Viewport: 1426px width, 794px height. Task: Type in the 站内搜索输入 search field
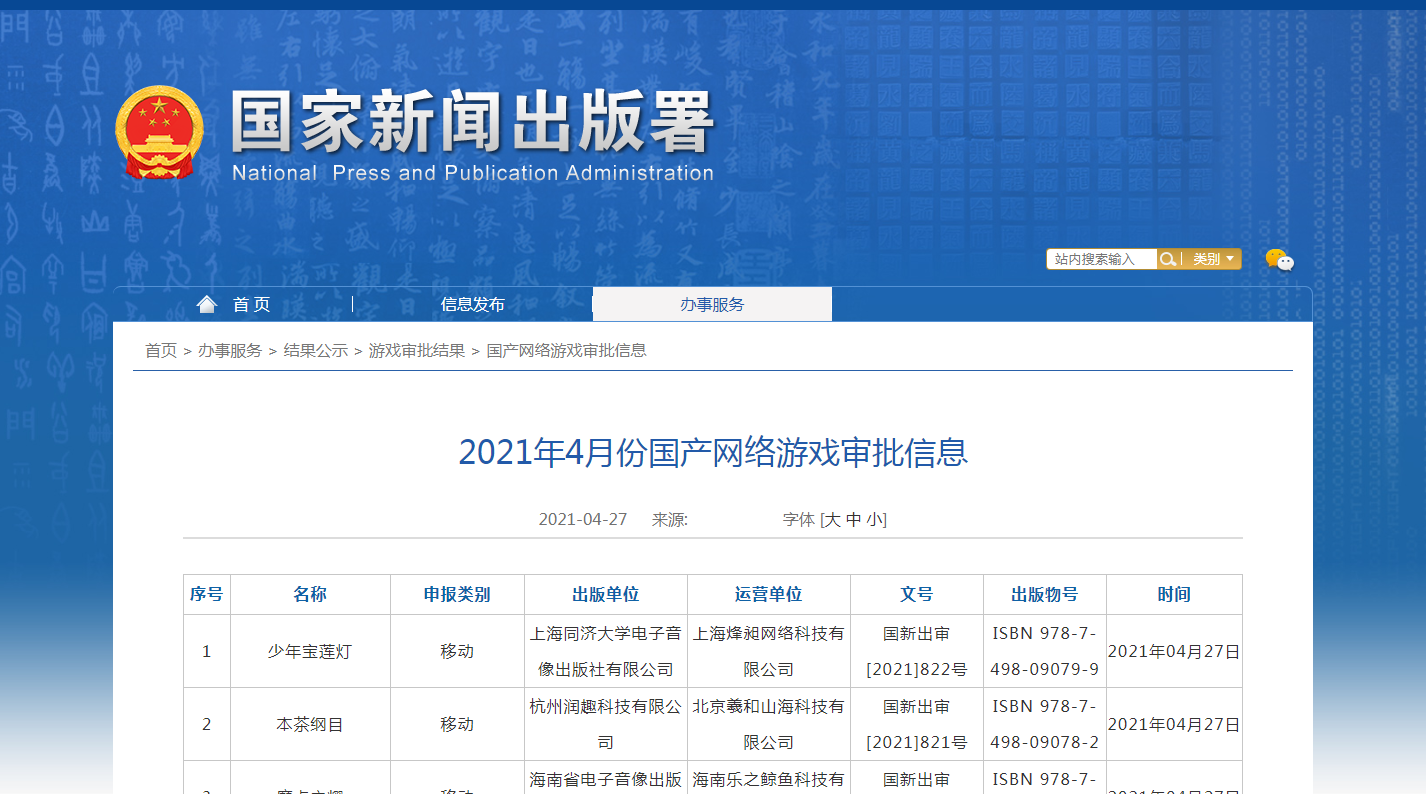(1100, 259)
